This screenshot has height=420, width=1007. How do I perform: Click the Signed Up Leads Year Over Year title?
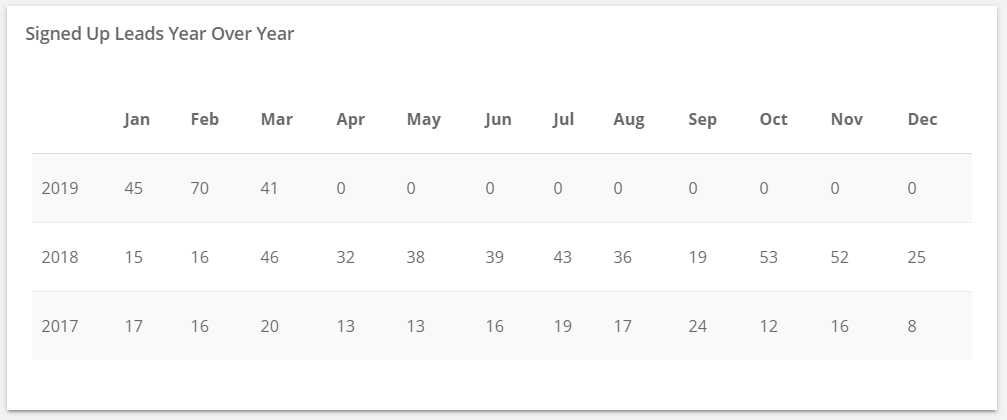160,34
